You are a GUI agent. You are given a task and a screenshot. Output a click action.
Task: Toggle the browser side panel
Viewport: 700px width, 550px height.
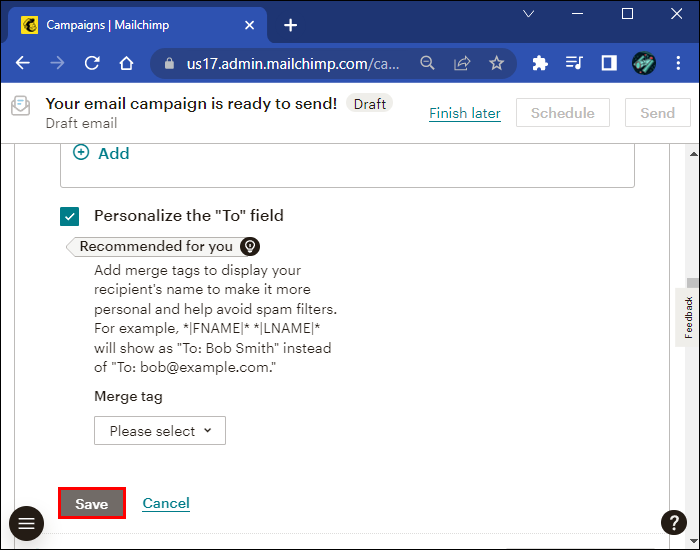[609, 63]
